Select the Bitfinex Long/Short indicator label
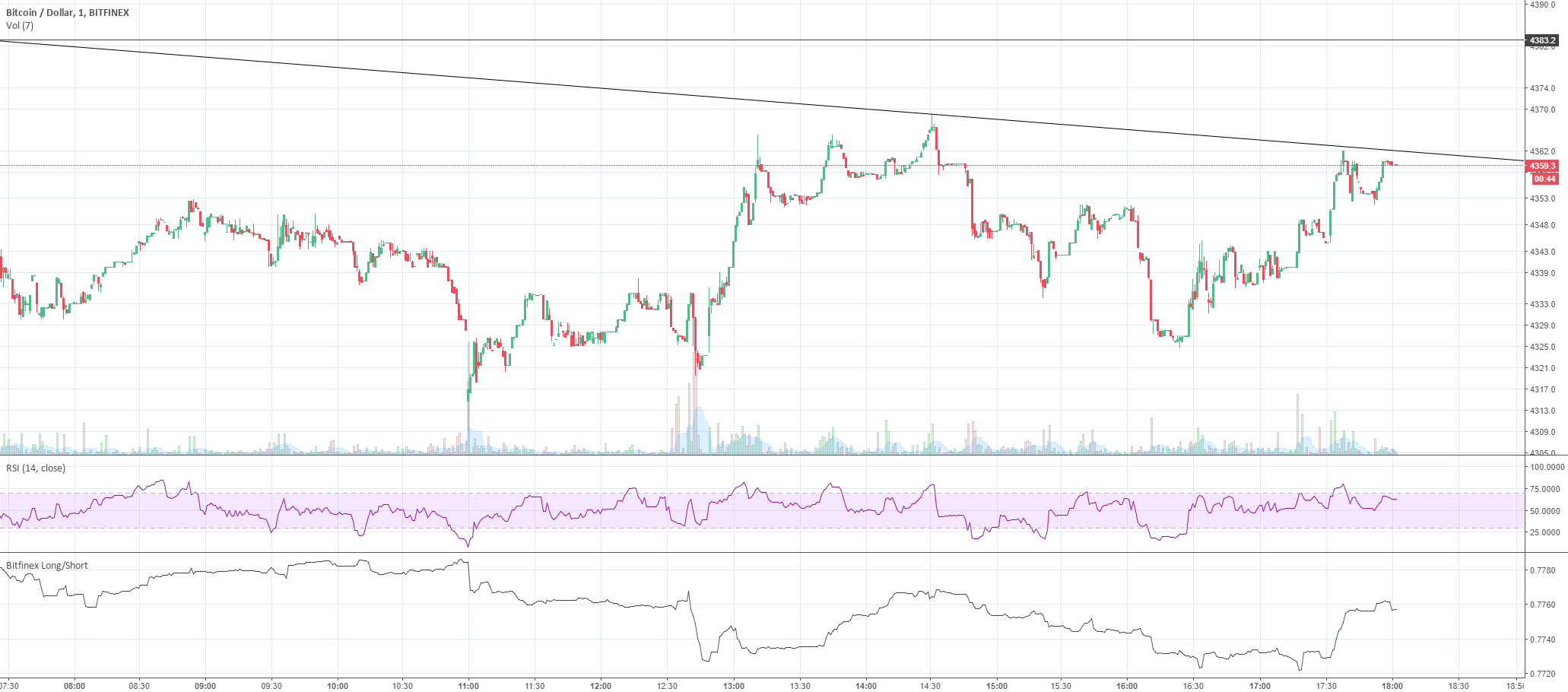 [47, 566]
